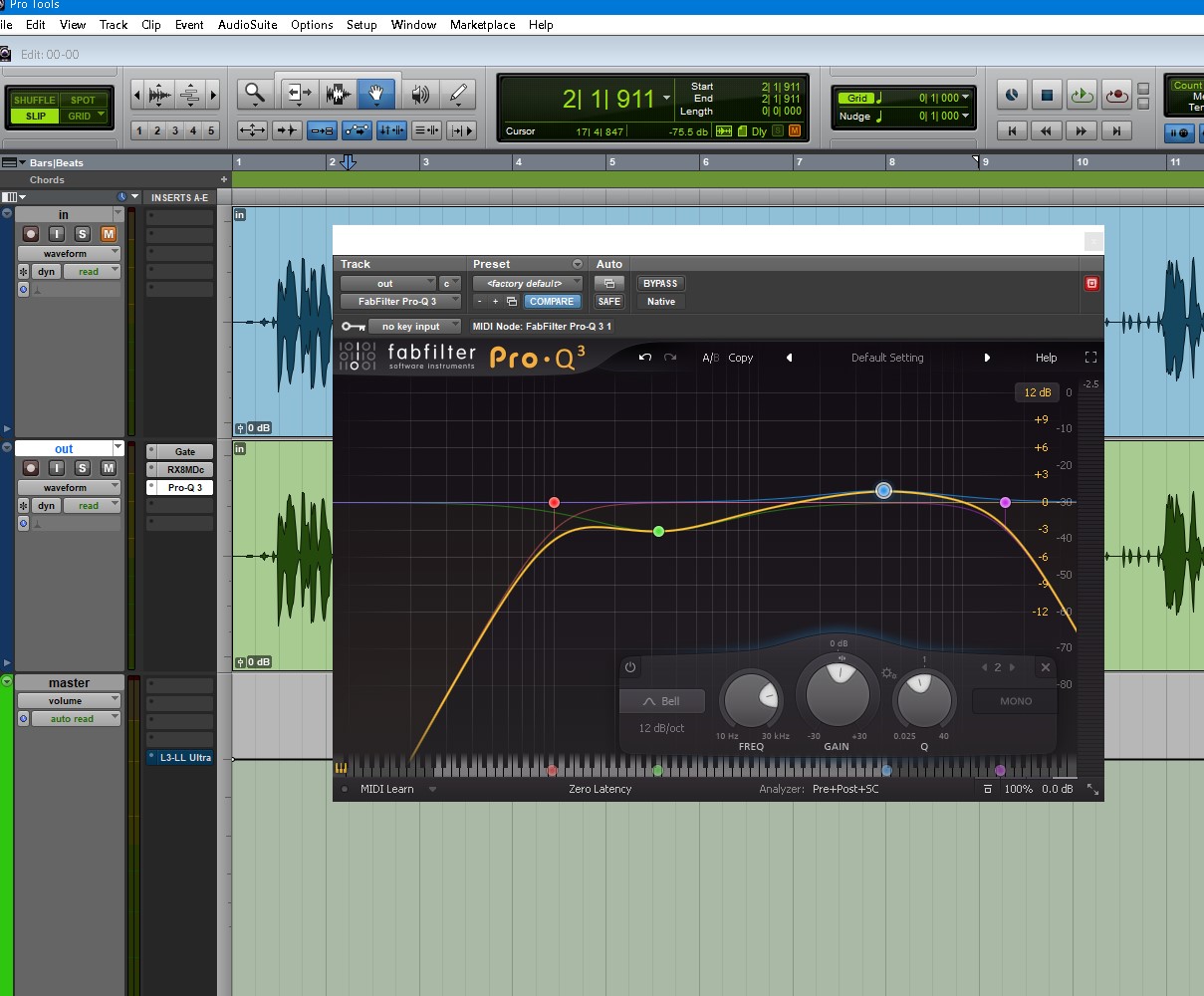This screenshot has width=1204, height=996.
Task: Go to previous Pro-Q 3 preset arrow
Action: pos(789,358)
